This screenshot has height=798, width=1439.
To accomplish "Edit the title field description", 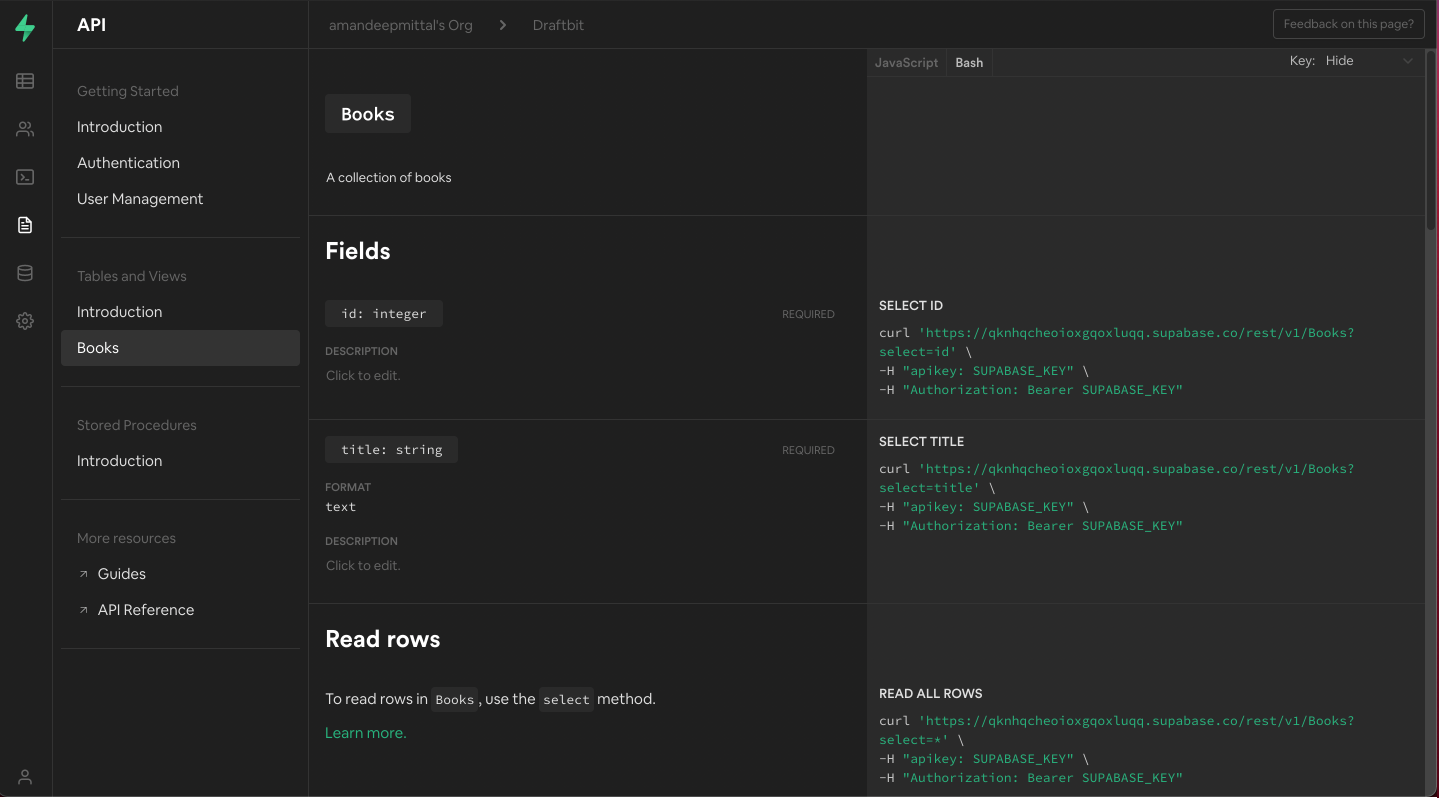I will 363,566.
